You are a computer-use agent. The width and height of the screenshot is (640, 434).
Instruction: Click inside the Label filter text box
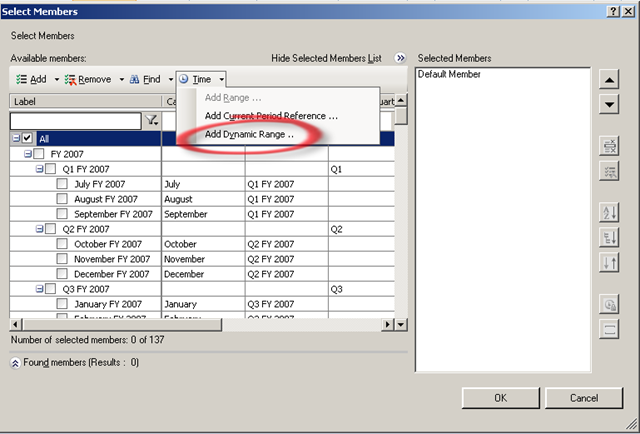(x=76, y=121)
